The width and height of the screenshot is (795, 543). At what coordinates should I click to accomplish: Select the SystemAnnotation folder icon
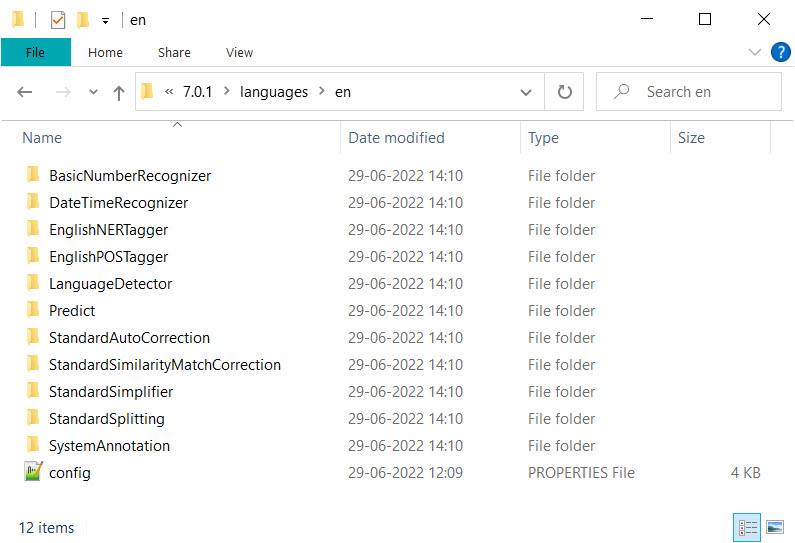(33, 445)
